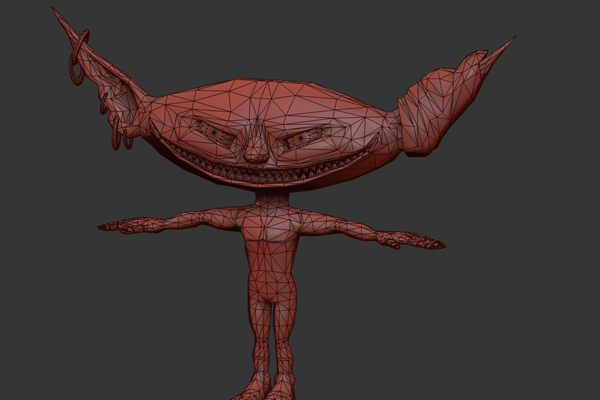Screen dimensions: 600x400
Task: Click the pointed tip of the left ear
Action: (x=56, y=13)
